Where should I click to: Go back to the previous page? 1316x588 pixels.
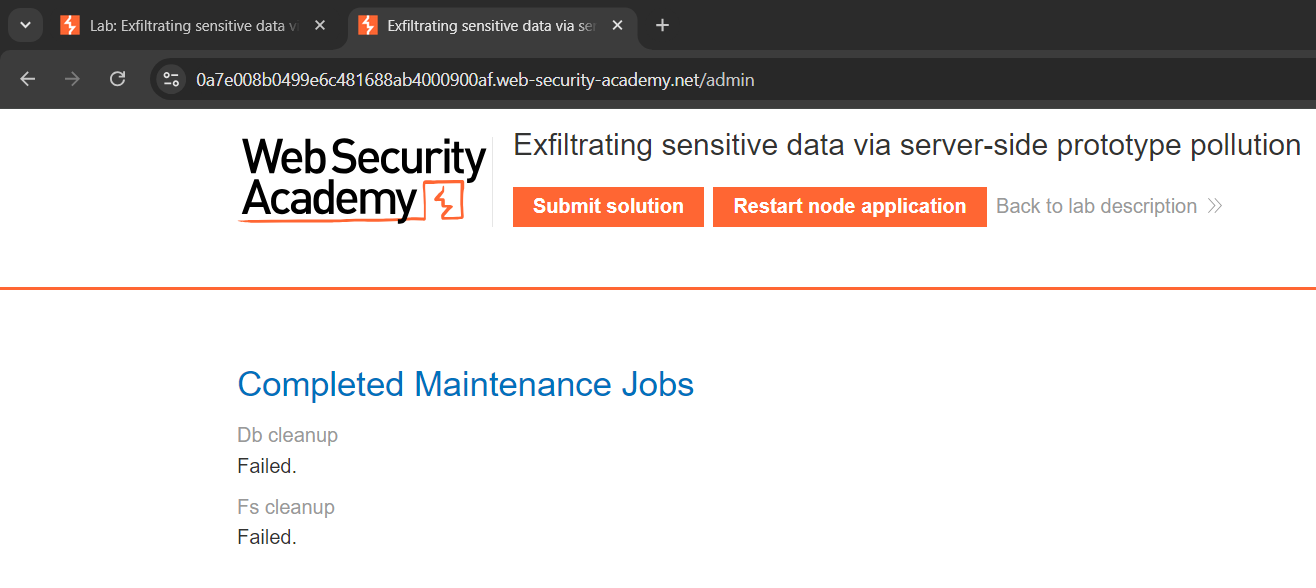[x=27, y=79]
